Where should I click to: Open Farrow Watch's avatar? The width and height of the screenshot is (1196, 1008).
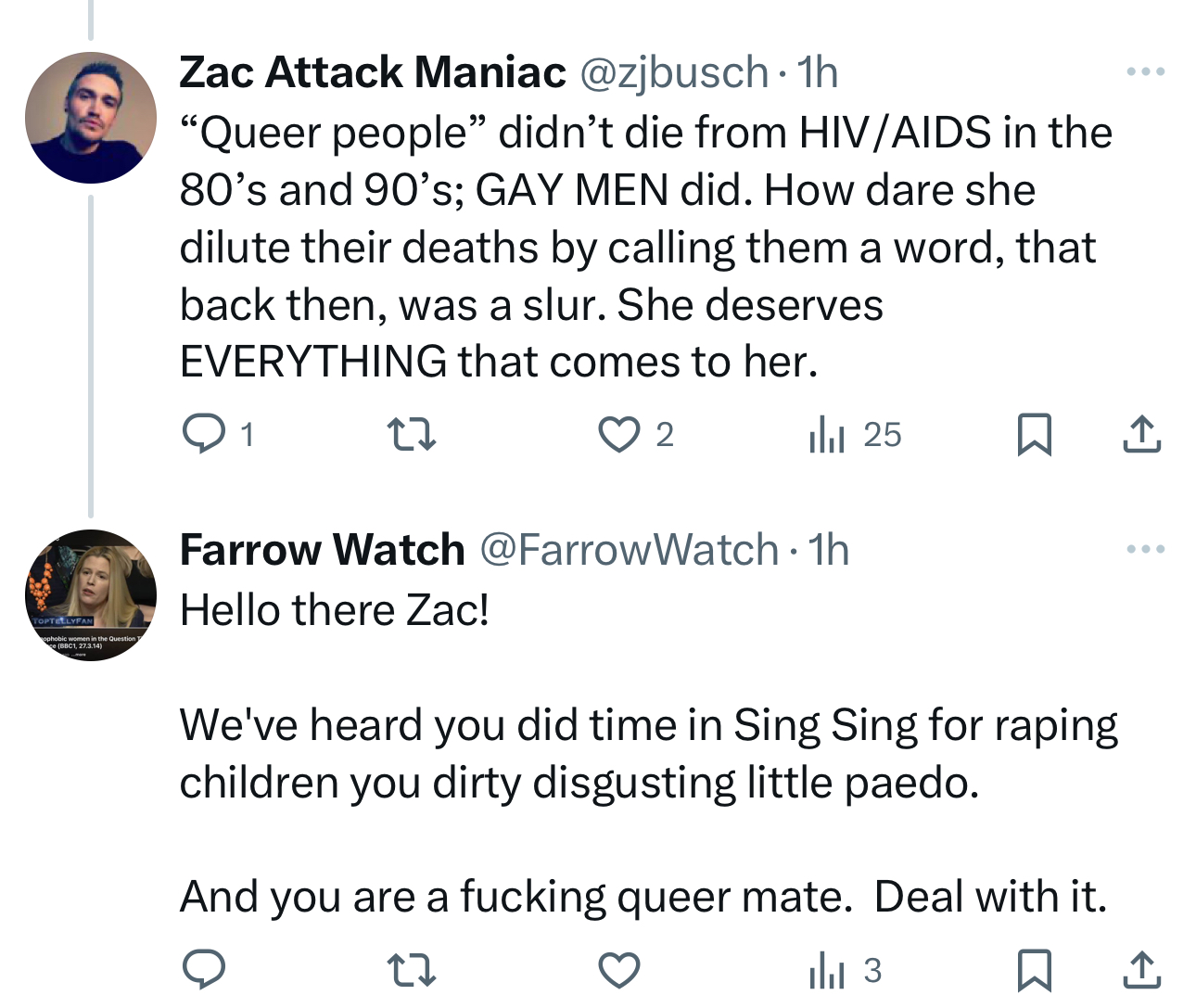(91, 595)
